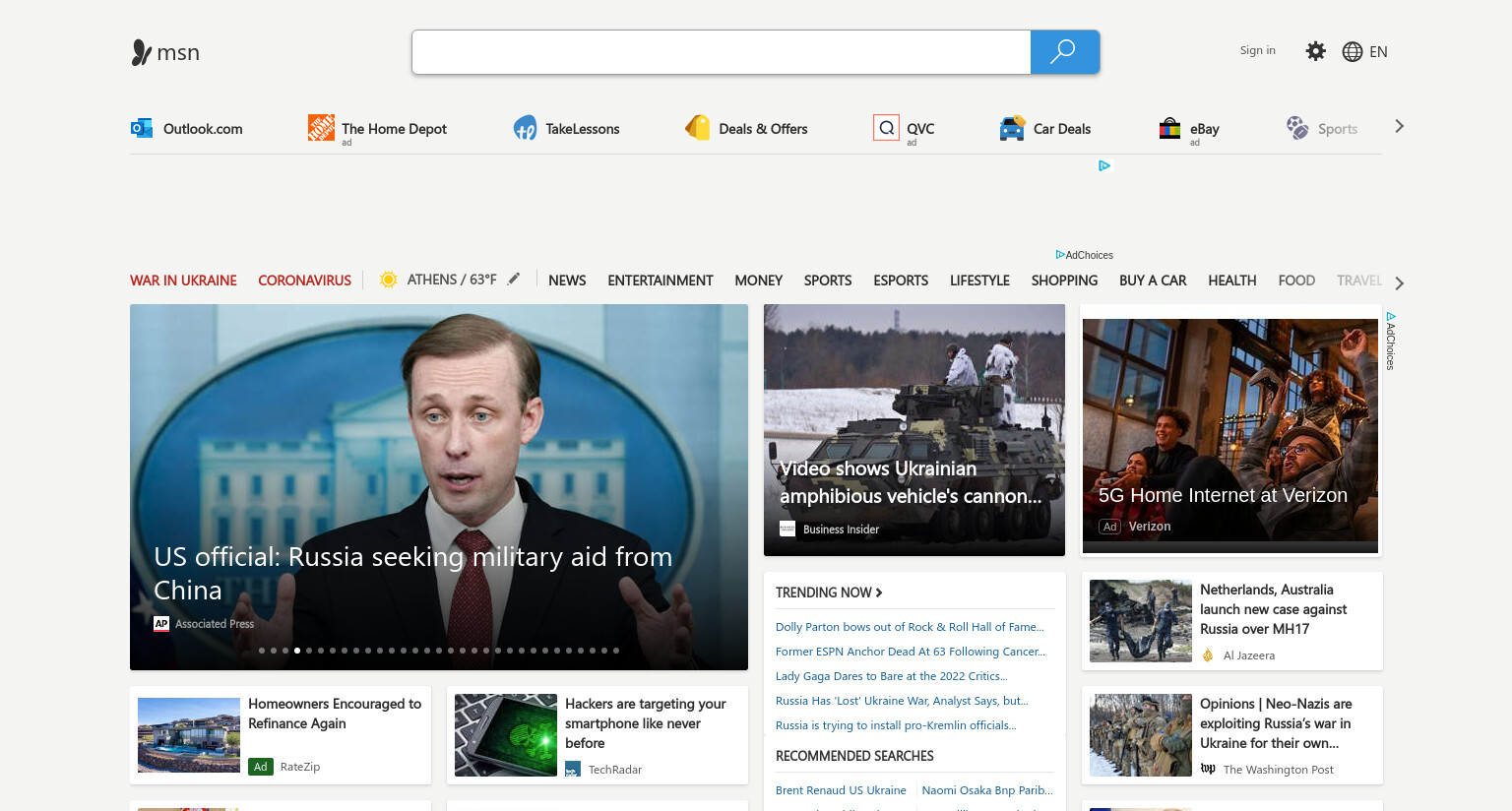Screen dimensions: 1512x811
Task: Select BUY A CAR category tab
Action: (x=1153, y=281)
